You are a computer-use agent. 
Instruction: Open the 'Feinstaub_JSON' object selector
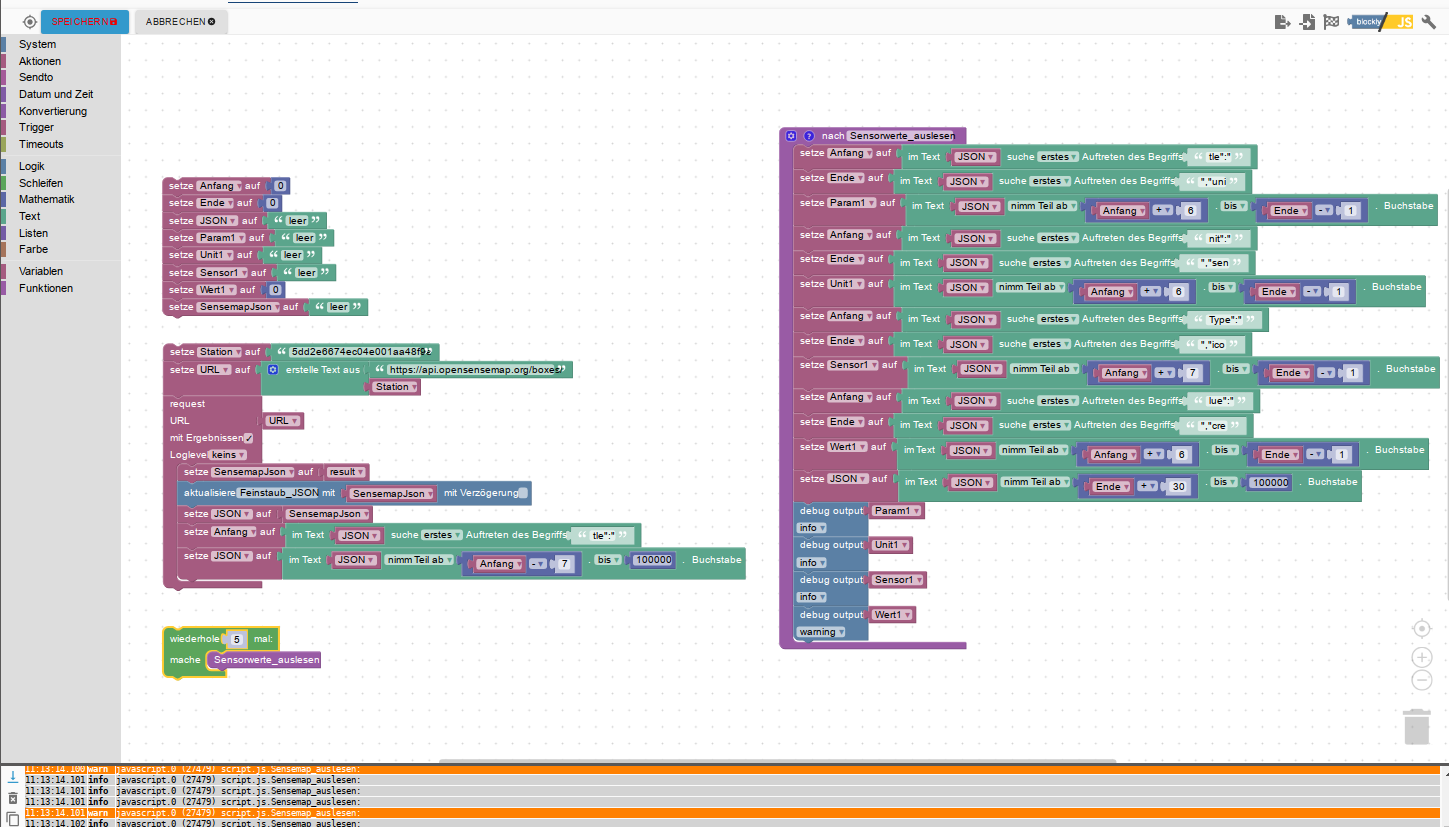[x=278, y=493]
